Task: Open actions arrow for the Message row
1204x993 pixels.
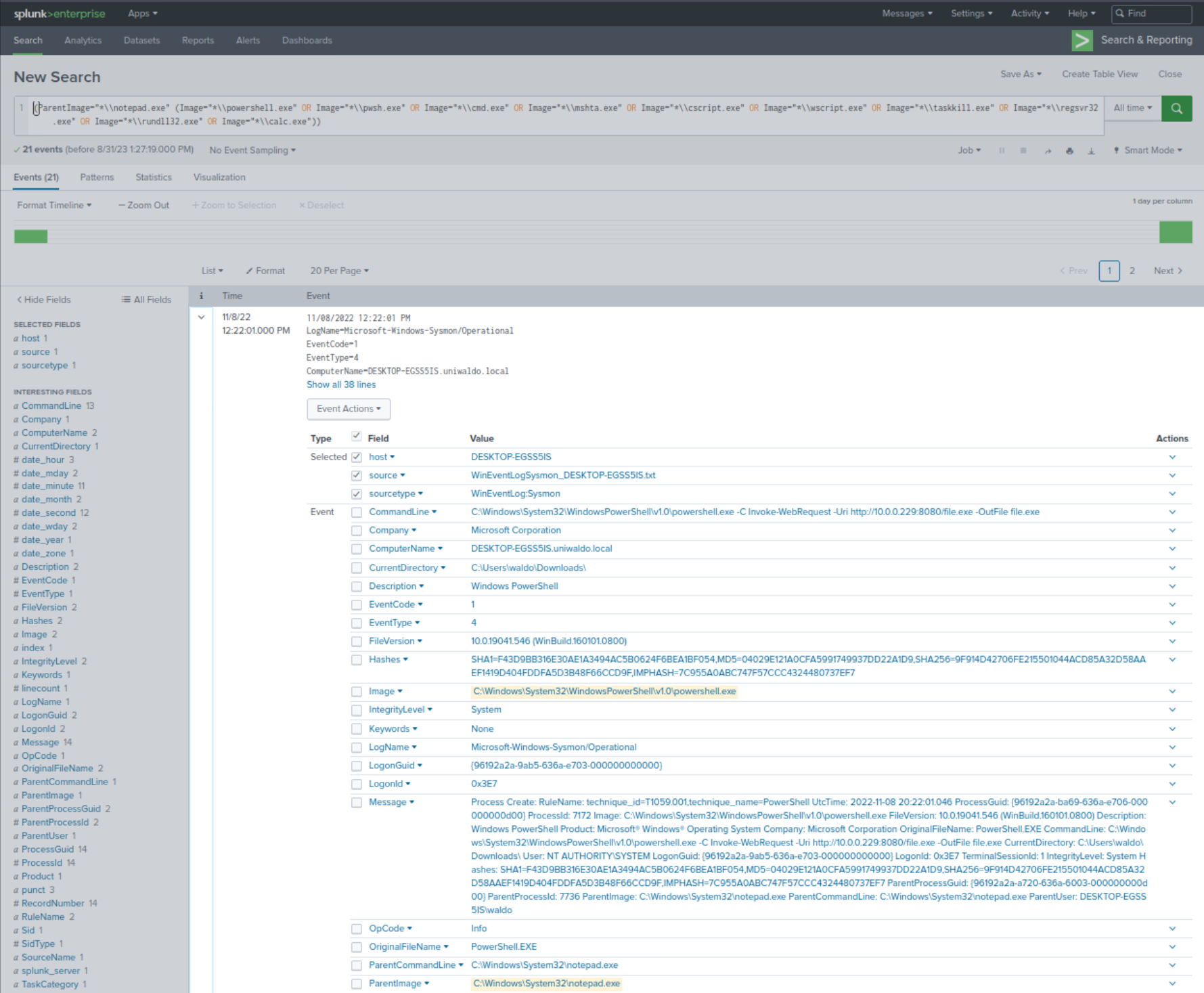Action: (x=1172, y=802)
